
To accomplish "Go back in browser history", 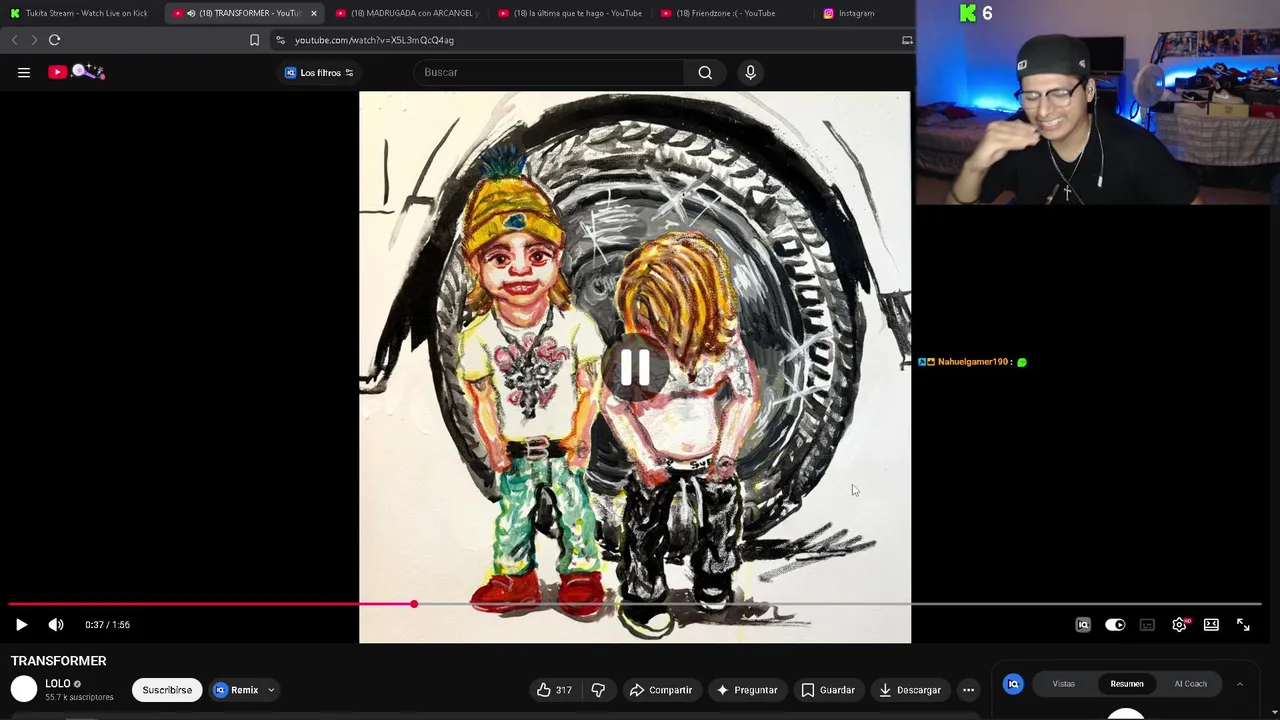I will click(14, 40).
